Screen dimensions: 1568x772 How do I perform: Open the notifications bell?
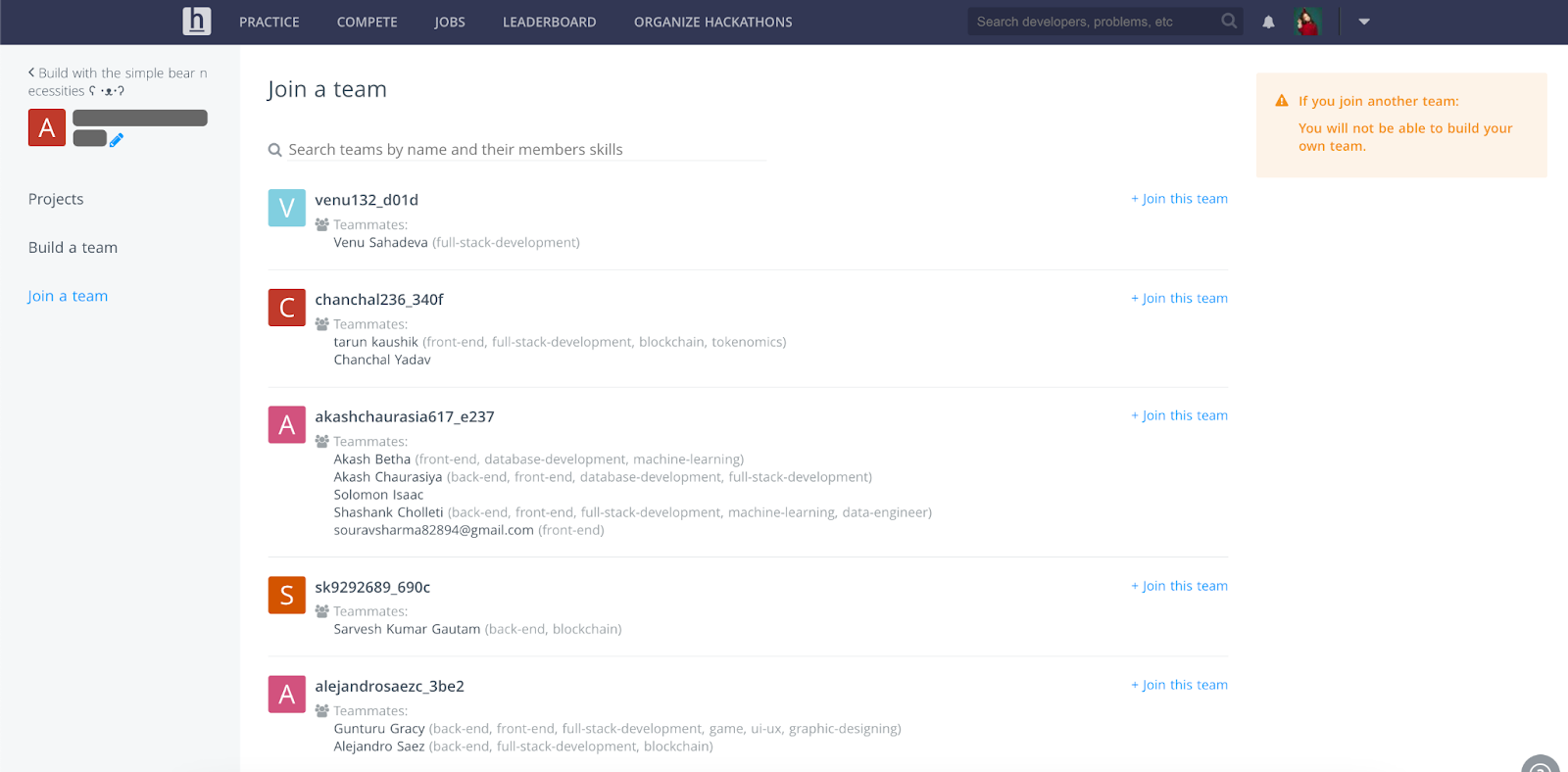(1268, 22)
